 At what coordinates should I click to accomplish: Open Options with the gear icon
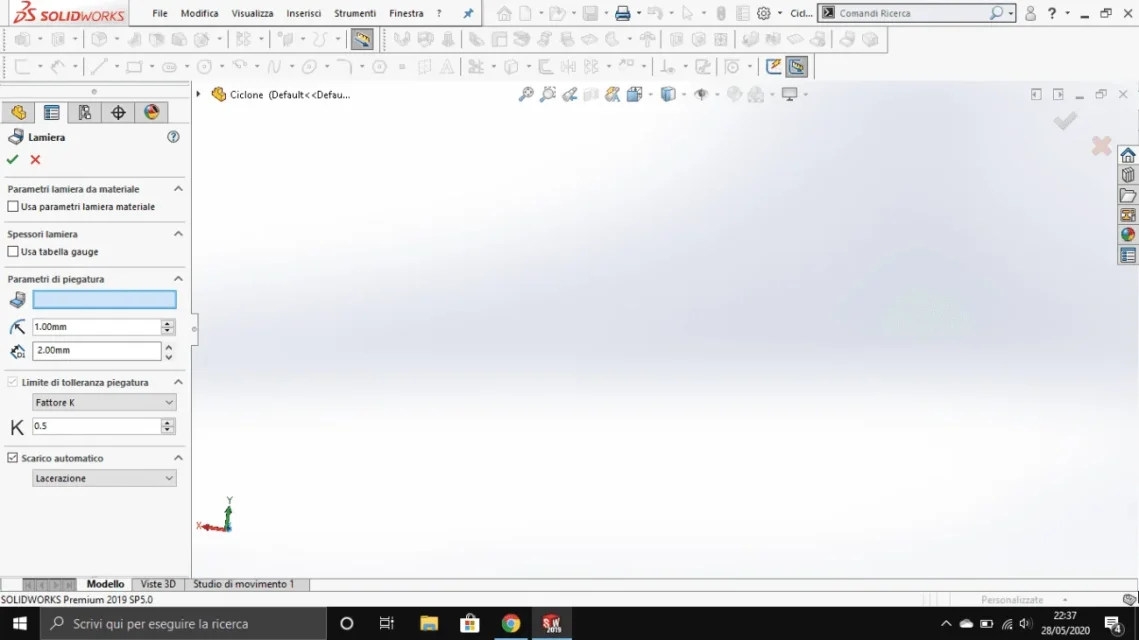tap(763, 13)
